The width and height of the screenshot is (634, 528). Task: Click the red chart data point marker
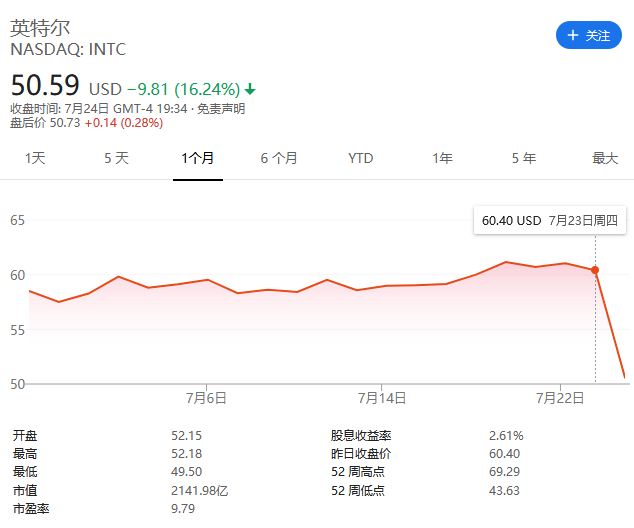595,270
